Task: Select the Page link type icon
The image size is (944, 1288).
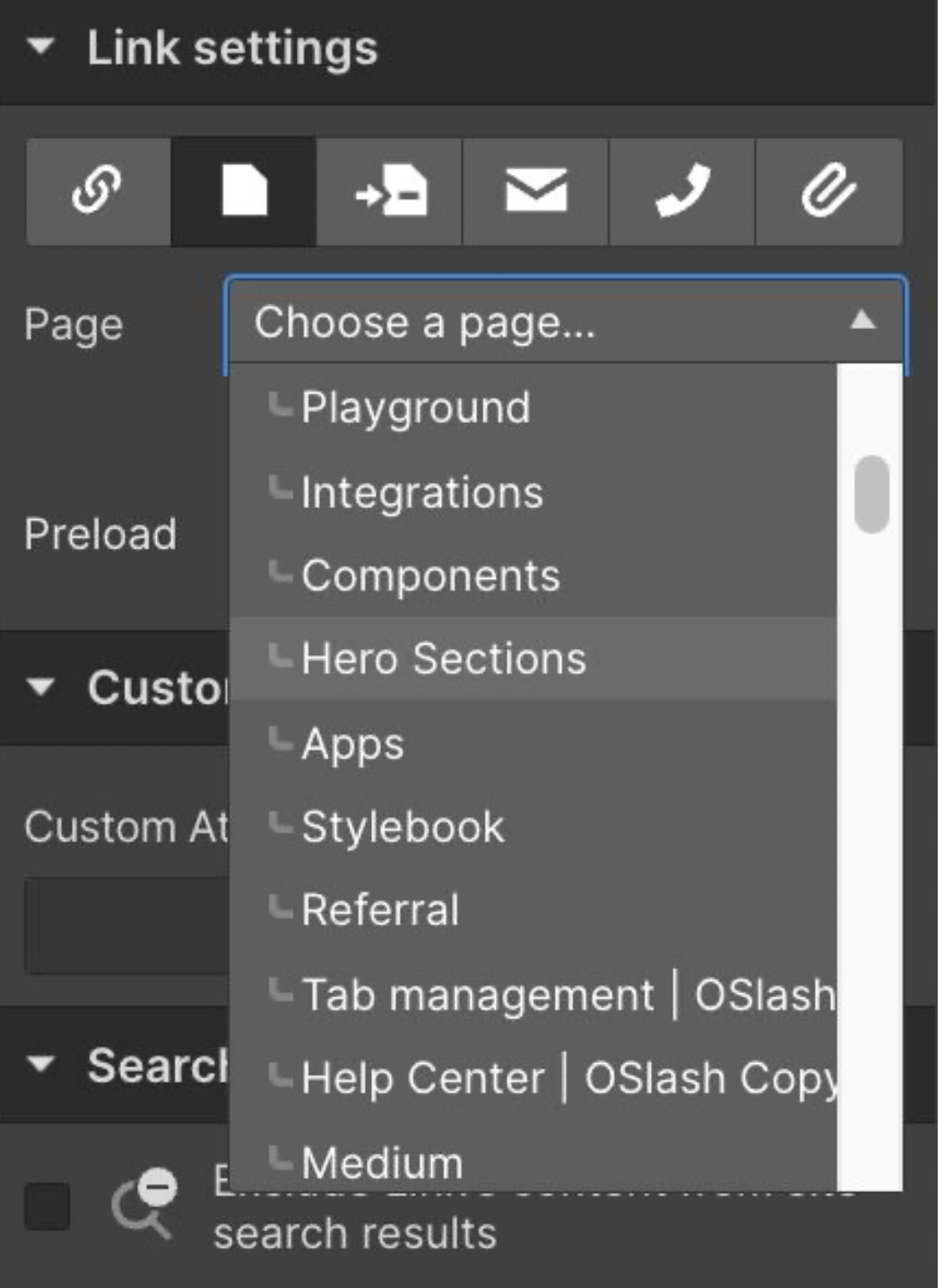Action: pyautogui.click(x=244, y=191)
